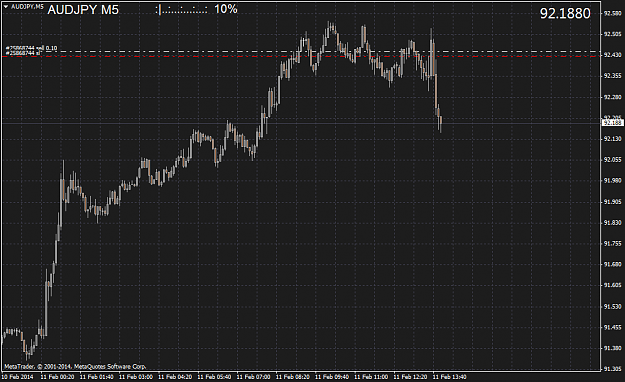The width and height of the screenshot is (625, 382).
Task: Click the 11 Feb 04:20 time label
Action: tap(175, 377)
